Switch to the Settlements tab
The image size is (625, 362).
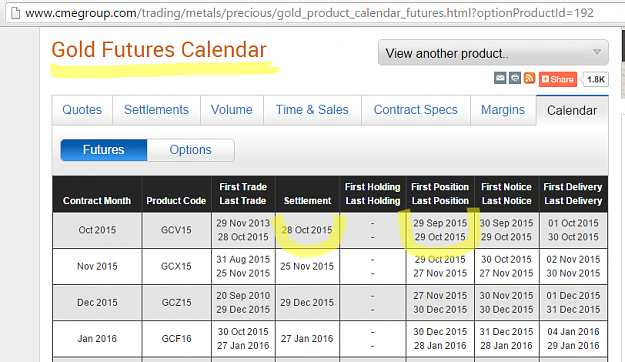pos(156,110)
